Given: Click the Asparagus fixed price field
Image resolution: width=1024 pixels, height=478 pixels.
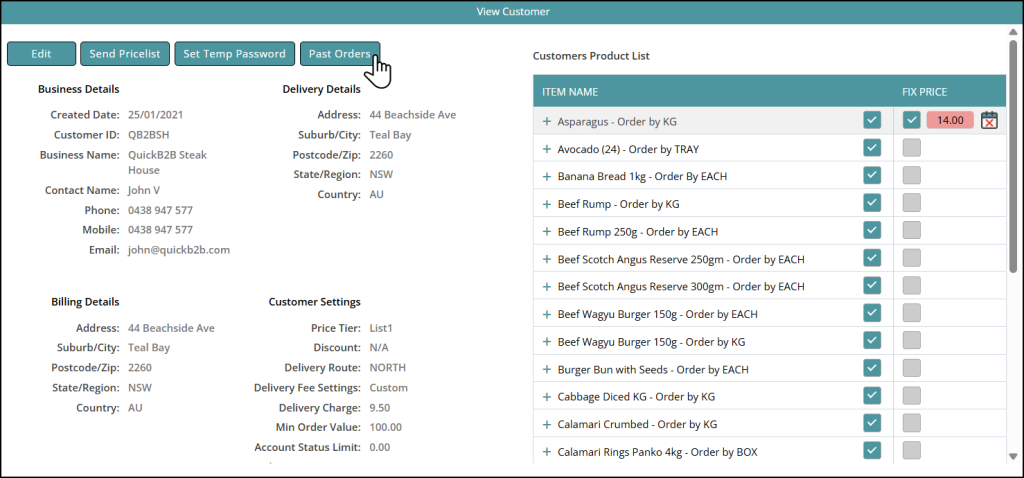Looking at the screenshot, I should [949, 120].
